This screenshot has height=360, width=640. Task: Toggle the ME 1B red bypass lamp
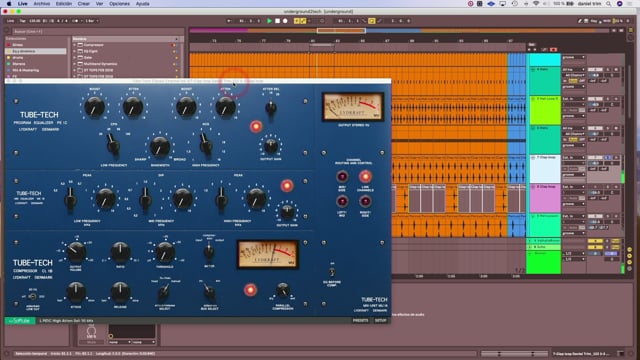click(287, 186)
